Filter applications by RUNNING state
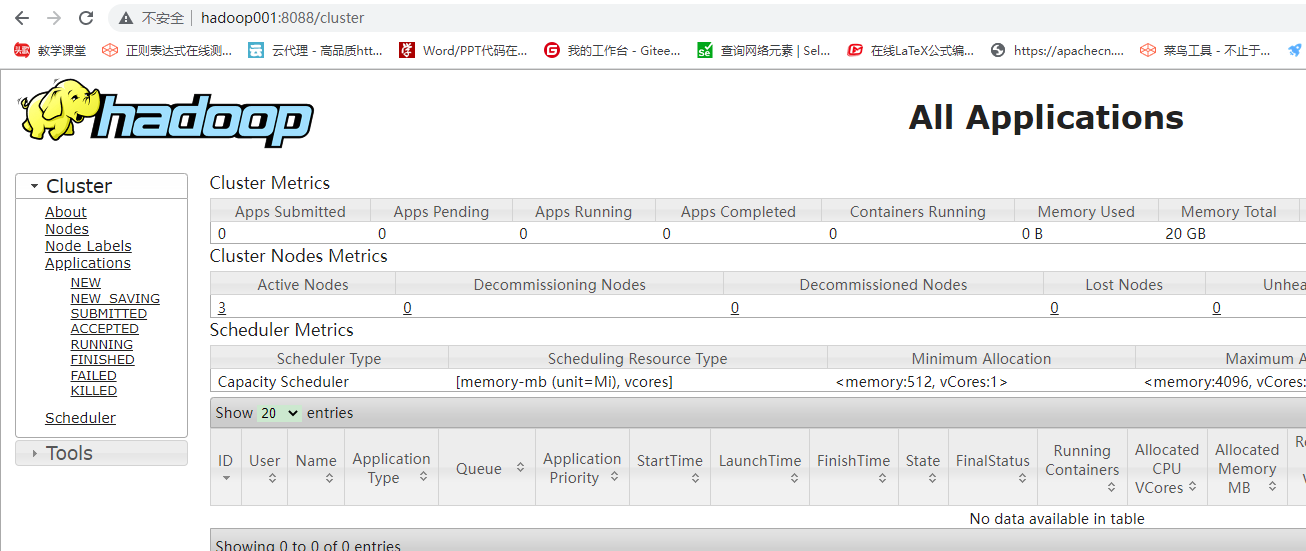Image resolution: width=1306 pixels, height=551 pixels. (102, 344)
